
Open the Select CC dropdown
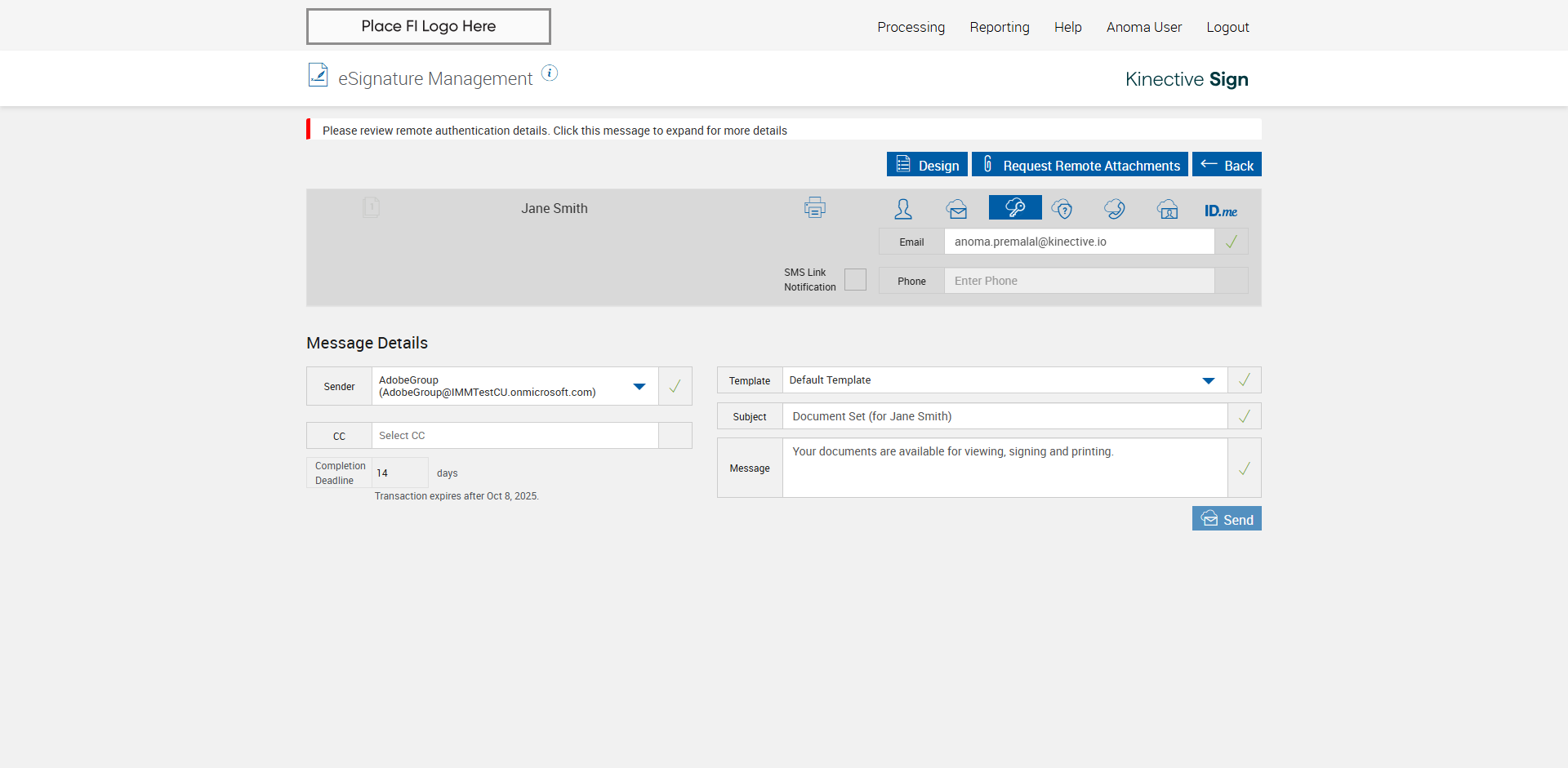pyautogui.click(x=515, y=436)
